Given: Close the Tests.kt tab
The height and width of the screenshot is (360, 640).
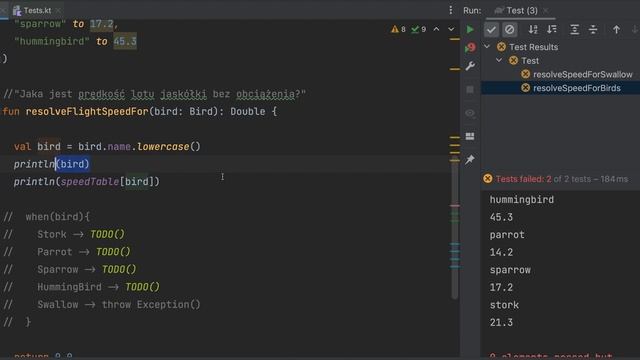Looking at the screenshot, I should tap(59, 10).
